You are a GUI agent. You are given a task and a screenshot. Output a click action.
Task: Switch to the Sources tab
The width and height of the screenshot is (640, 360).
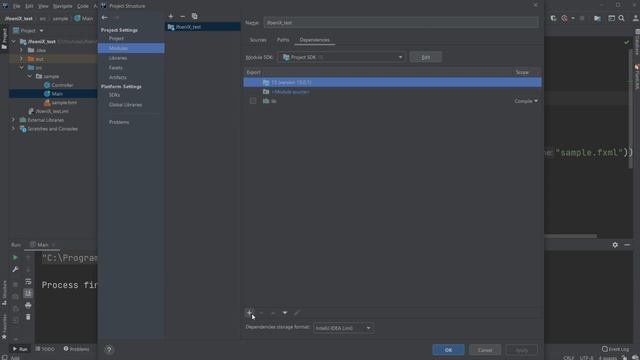tap(258, 40)
